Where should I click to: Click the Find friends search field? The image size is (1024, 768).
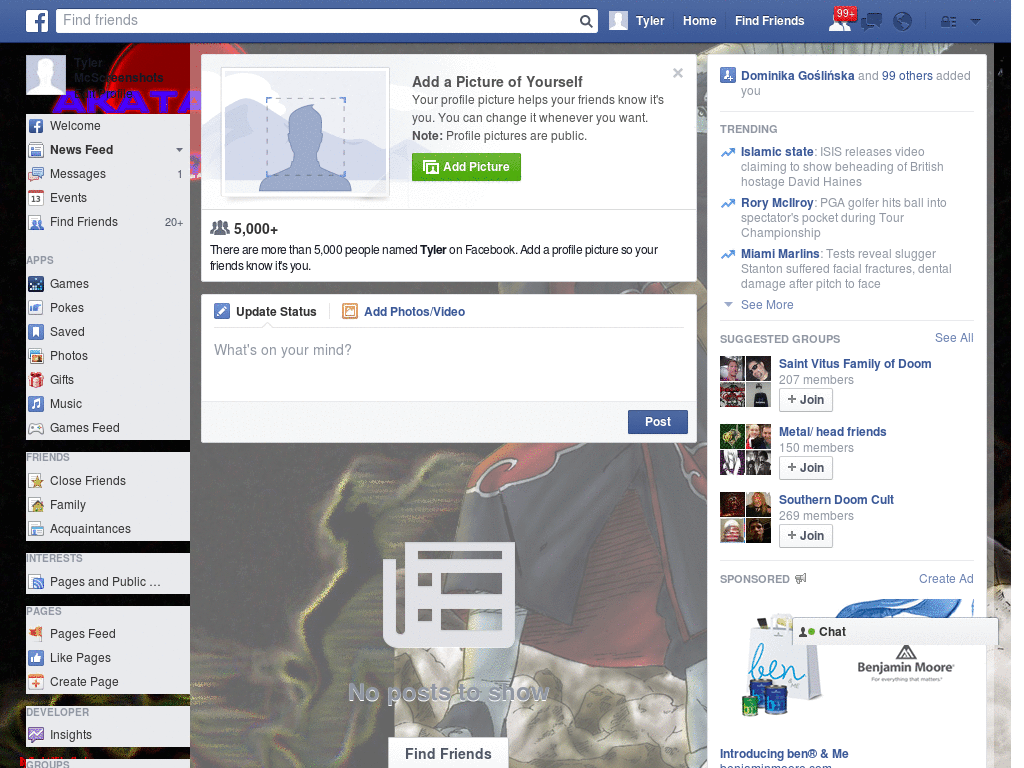coord(318,21)
